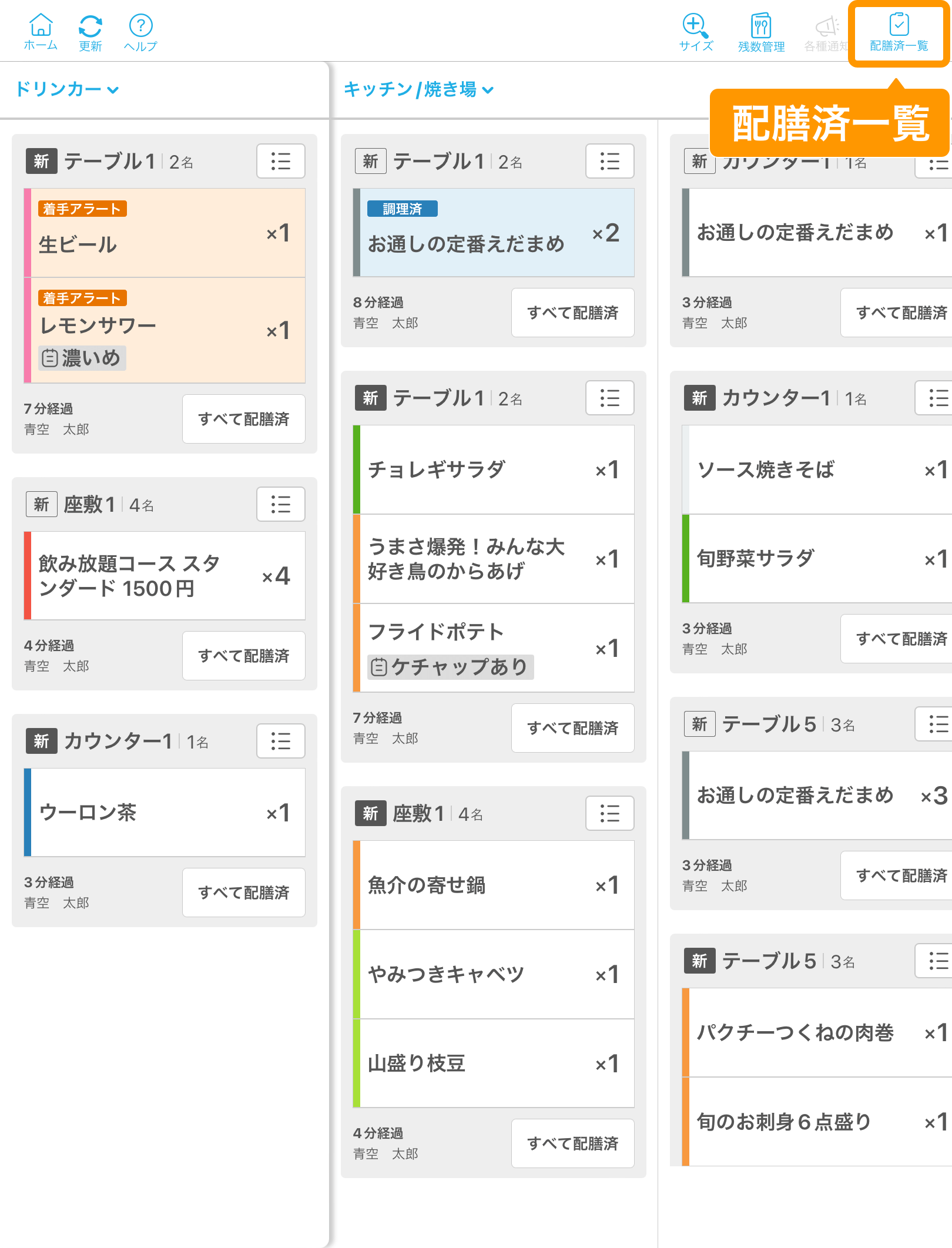Tap the 更新 refresh icon

(90, 32)
